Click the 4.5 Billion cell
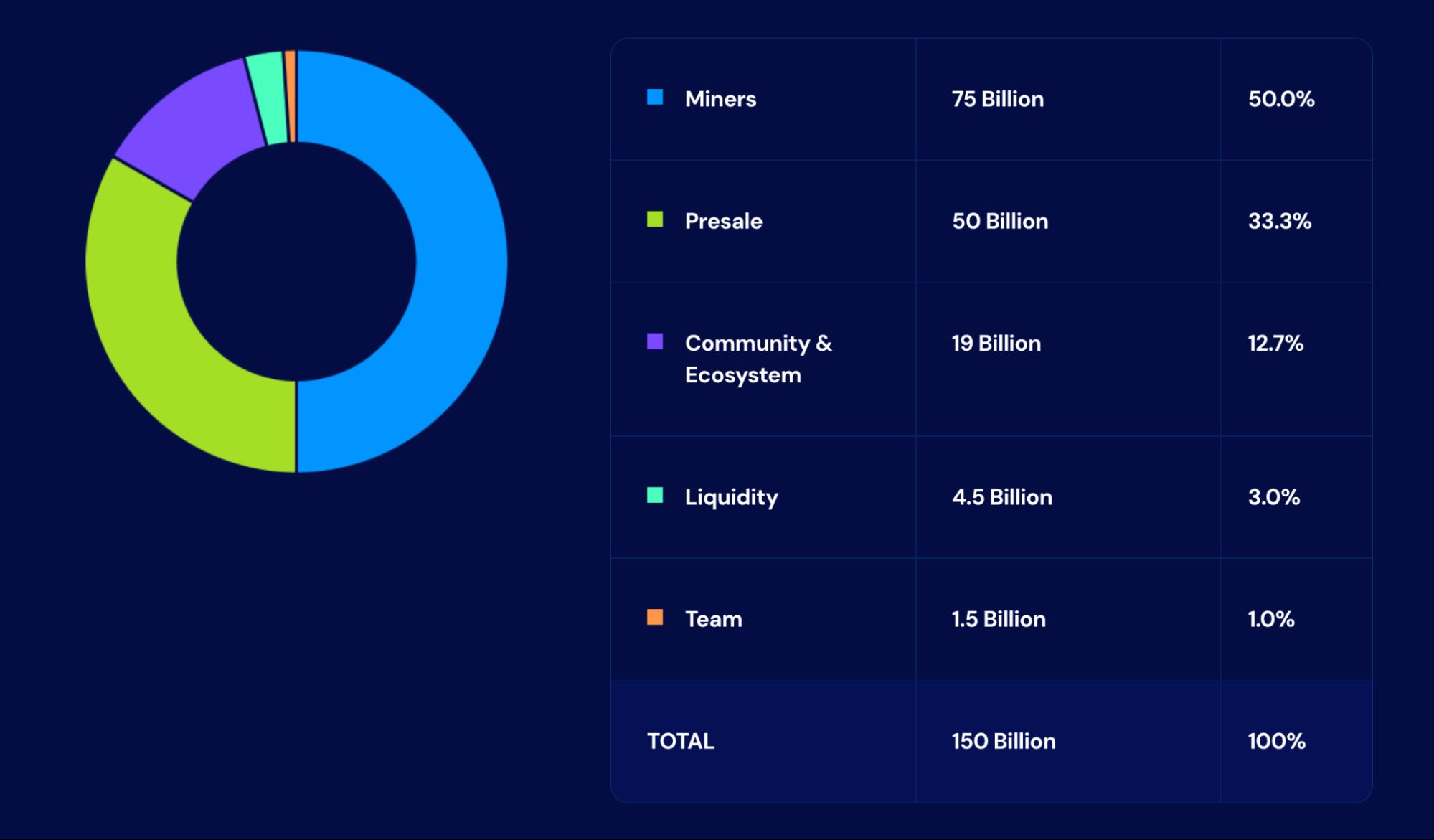The height and width of the screenshot is (840, 1434). 1001,497
